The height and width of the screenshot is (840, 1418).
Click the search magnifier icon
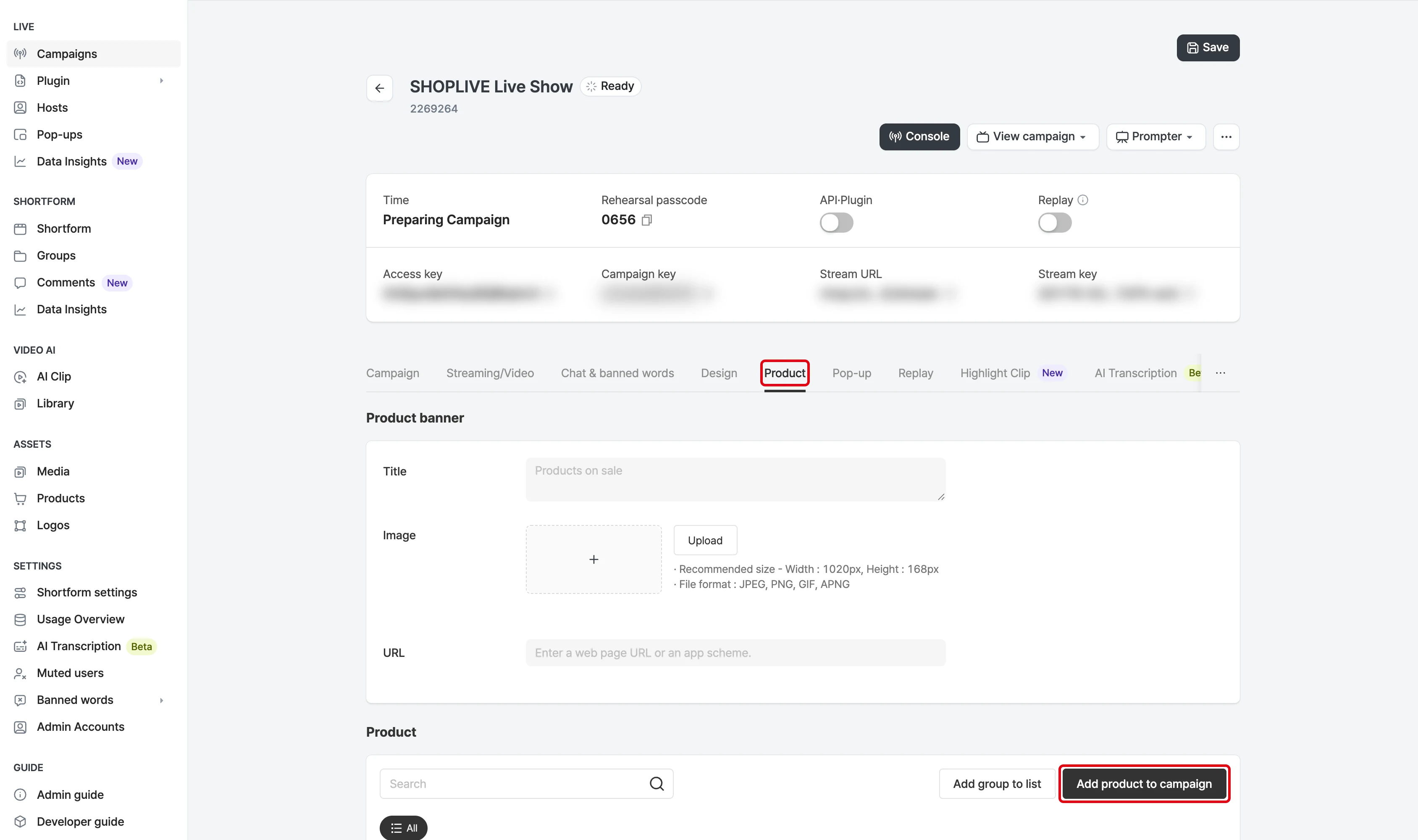tap(656, 783)
